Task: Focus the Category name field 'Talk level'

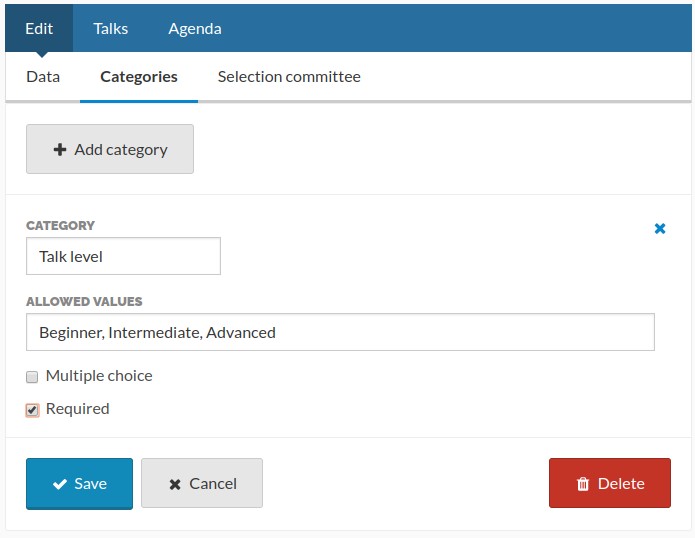Action: click(123, 256)
